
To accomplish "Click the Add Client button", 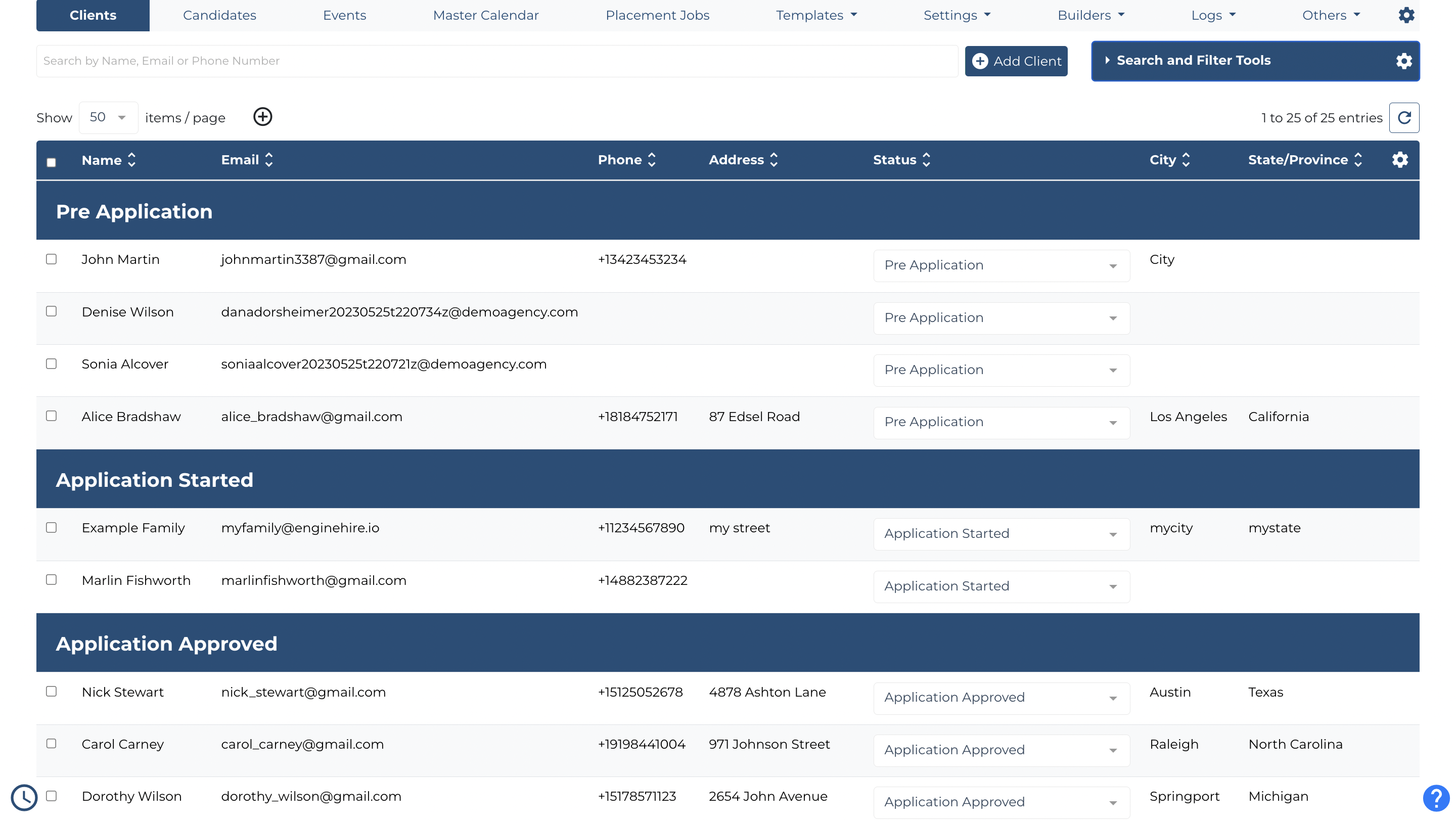I will (1016, 61).
